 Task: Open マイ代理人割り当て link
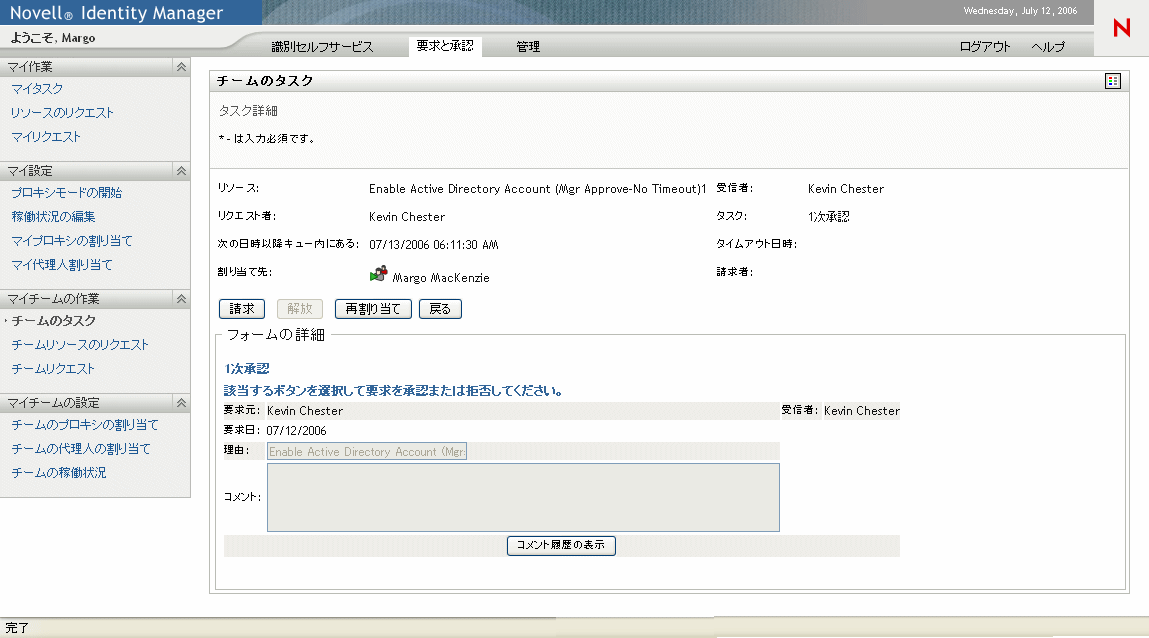point(62,265)
